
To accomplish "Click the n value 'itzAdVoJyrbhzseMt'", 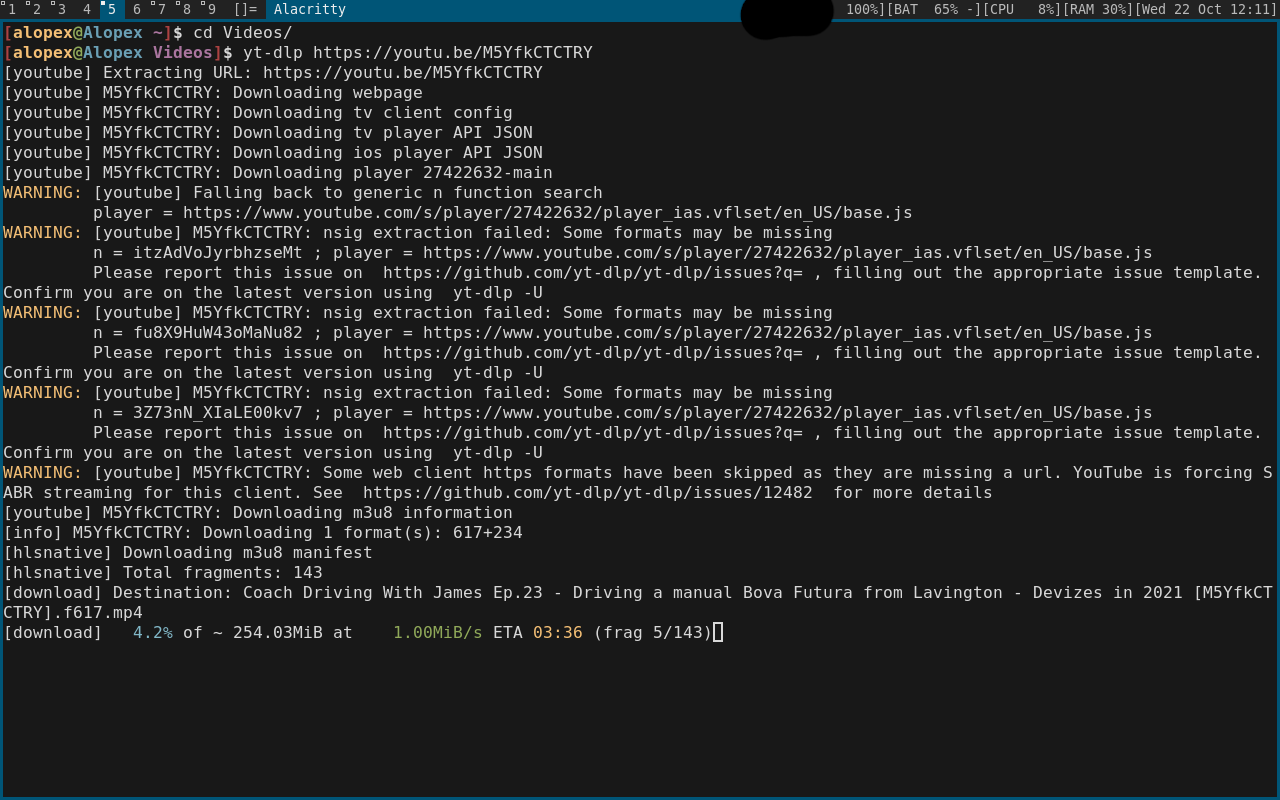I will [218, 253].
